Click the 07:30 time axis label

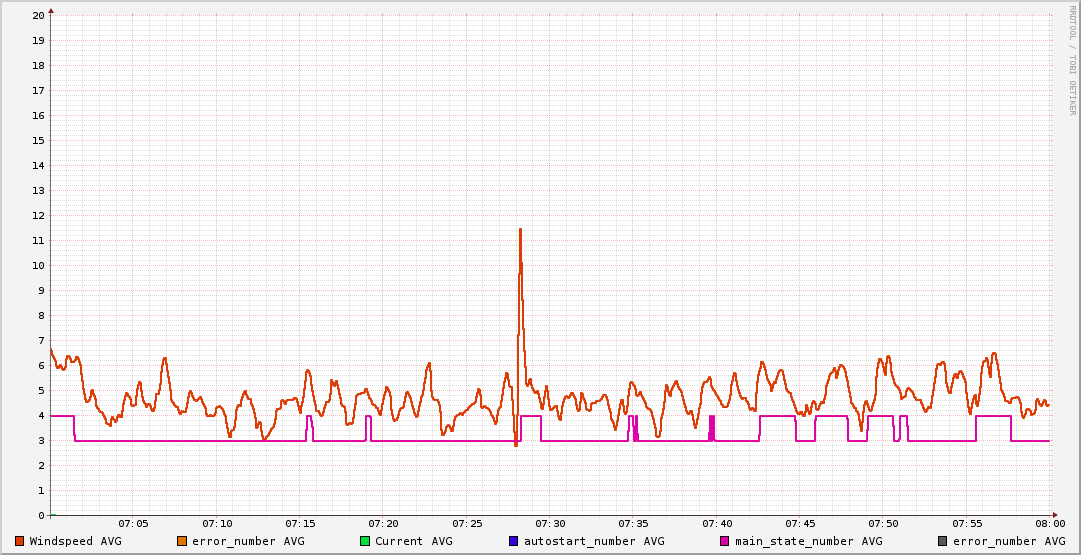pyautogui.click(x=550, y=525)
